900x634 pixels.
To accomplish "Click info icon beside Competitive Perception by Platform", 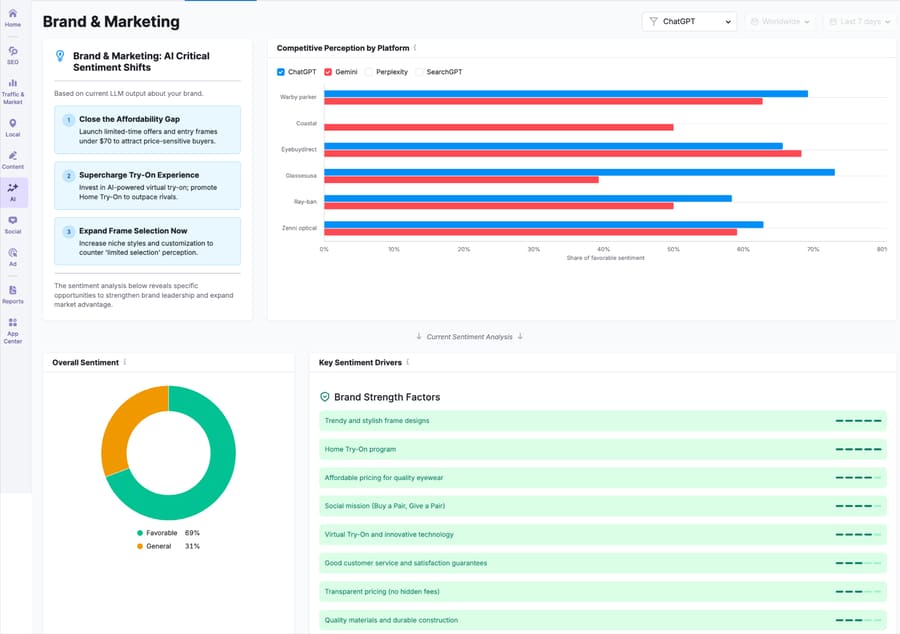I will pos(415,48).
